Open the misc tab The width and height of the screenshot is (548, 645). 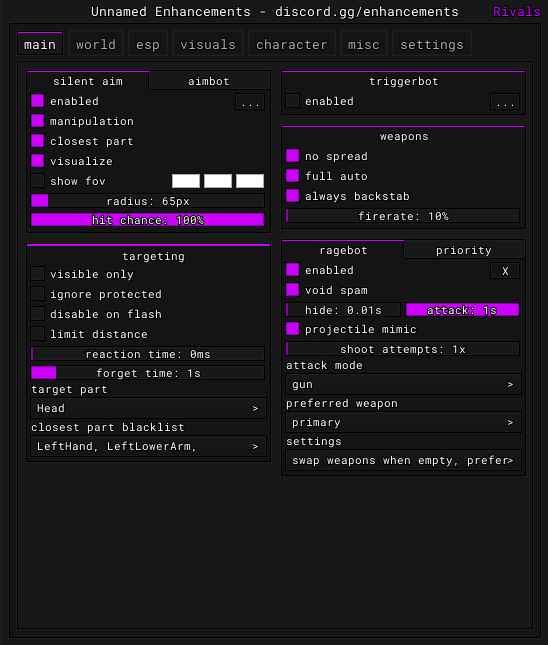click(364, 44)
